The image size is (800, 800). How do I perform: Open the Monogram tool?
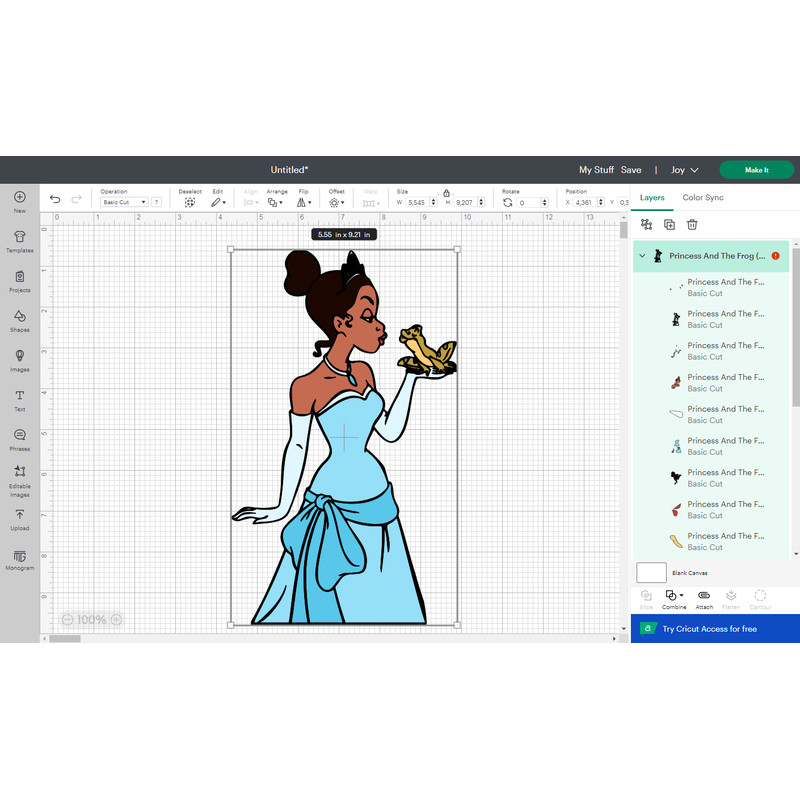coord(20,558)
